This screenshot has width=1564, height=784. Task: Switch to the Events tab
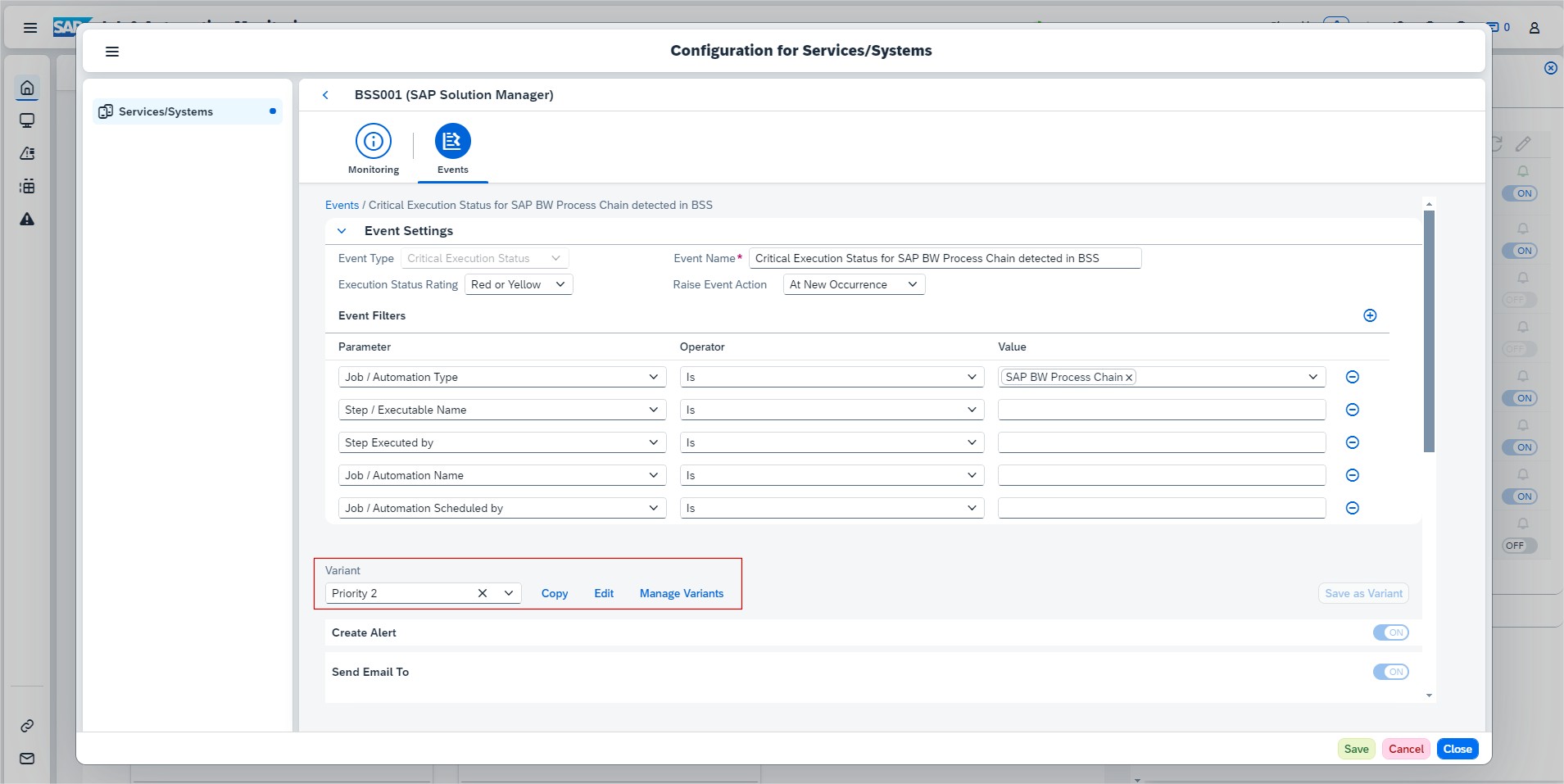pos(452,149)
